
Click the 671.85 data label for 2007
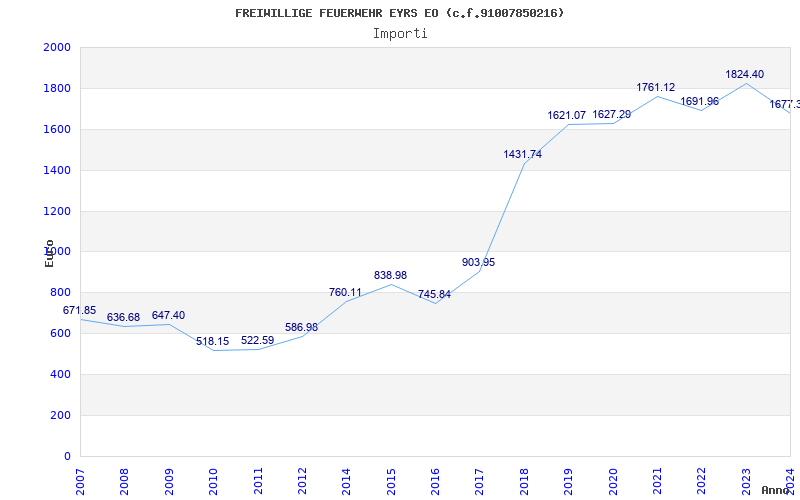(x=80, y=311)
